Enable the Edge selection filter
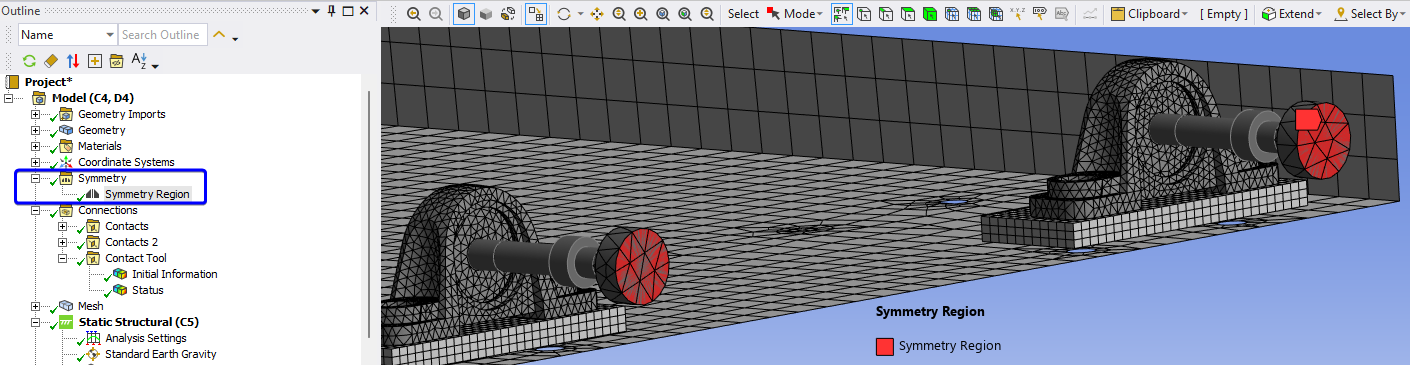The image size is (1410, 365). pyautogui.click(x=885, y=14)
